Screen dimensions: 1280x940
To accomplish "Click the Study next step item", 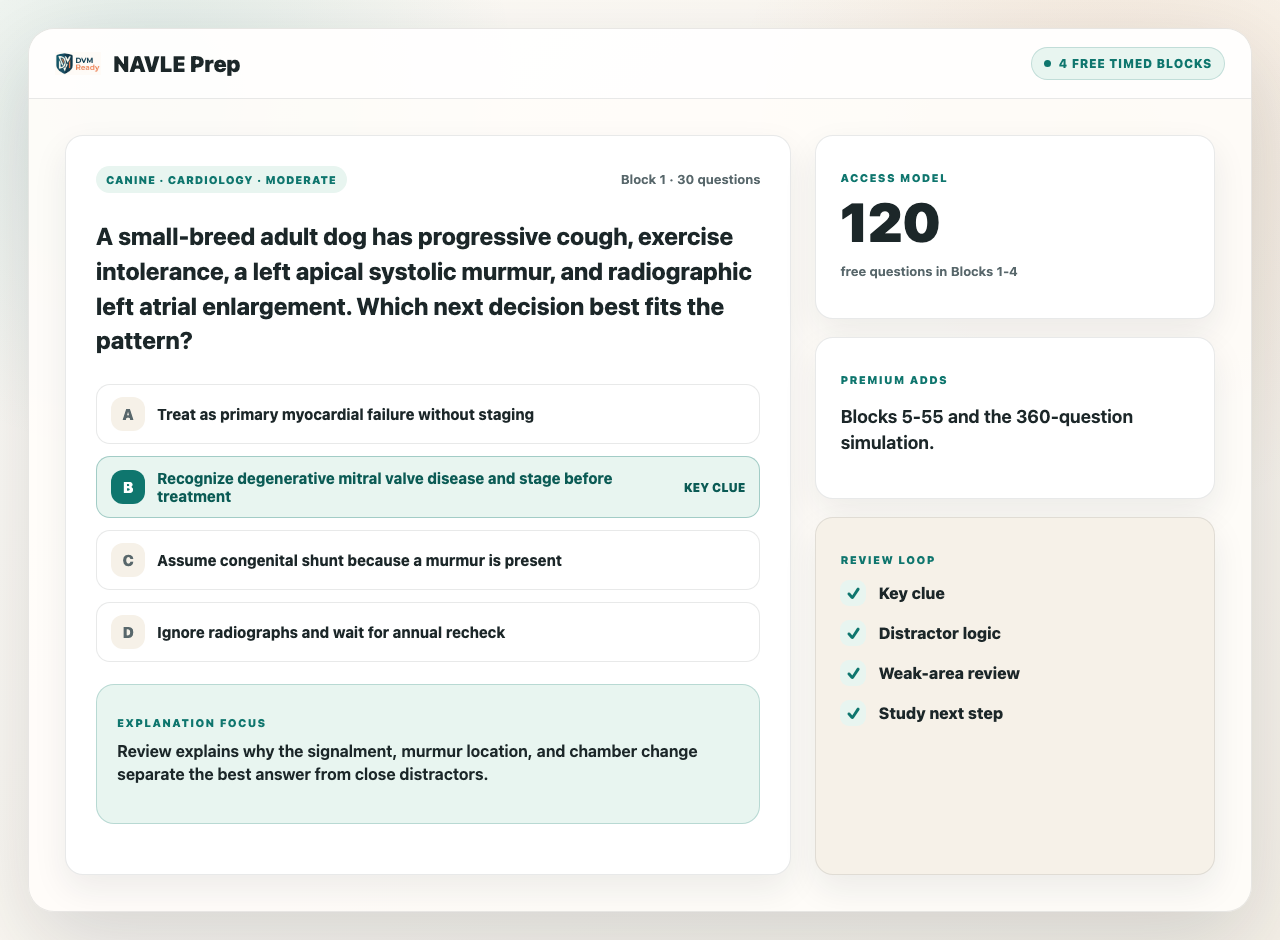I will click(x=940, y=713).
